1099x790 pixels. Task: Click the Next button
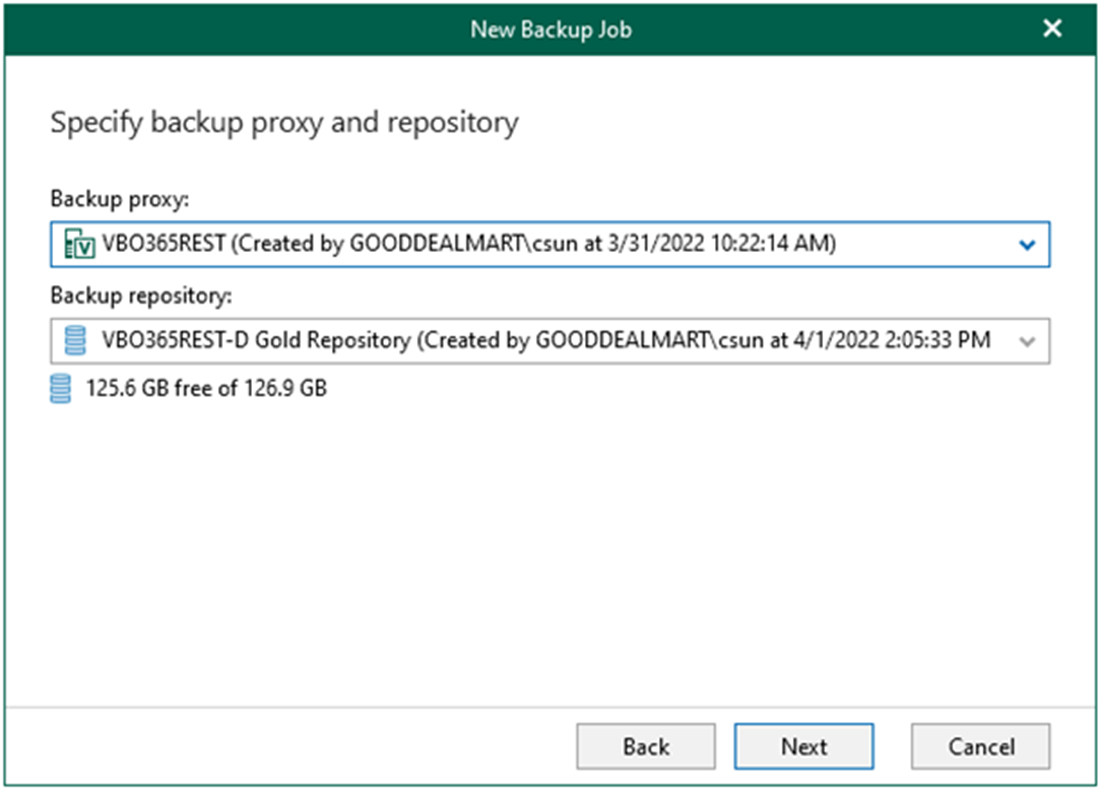(804, 747)
